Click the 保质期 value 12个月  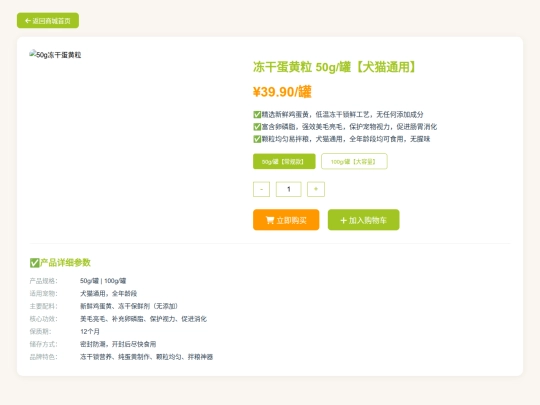click(90, 331)
